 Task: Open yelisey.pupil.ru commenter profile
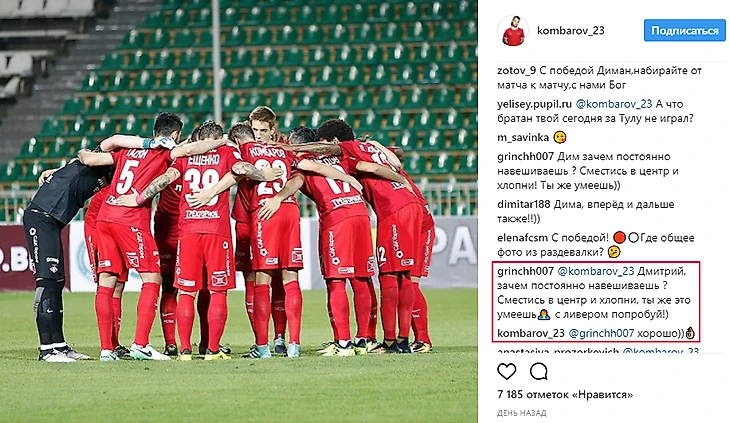(x=534, y=104)
